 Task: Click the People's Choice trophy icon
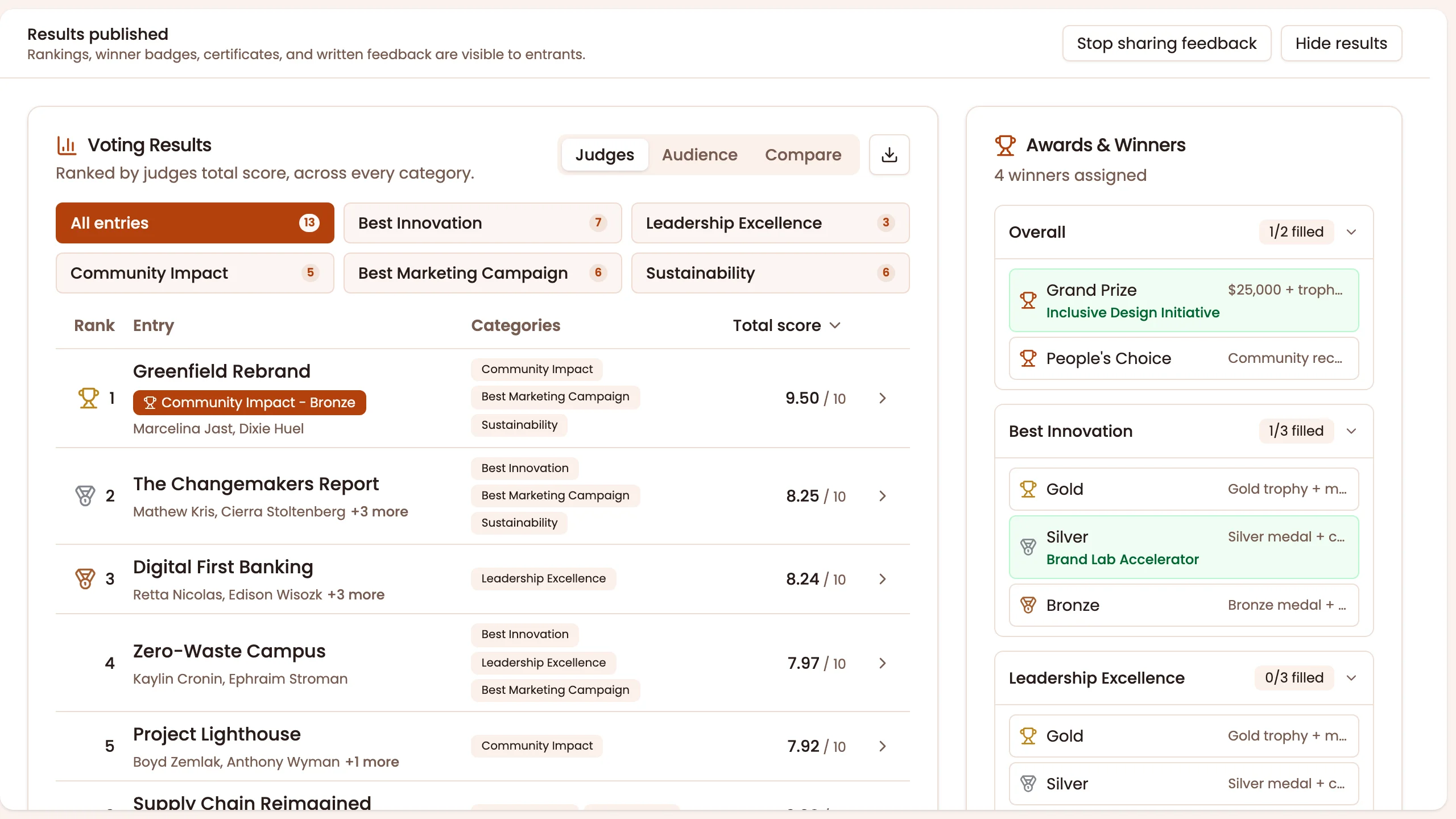click(1028, 358)
